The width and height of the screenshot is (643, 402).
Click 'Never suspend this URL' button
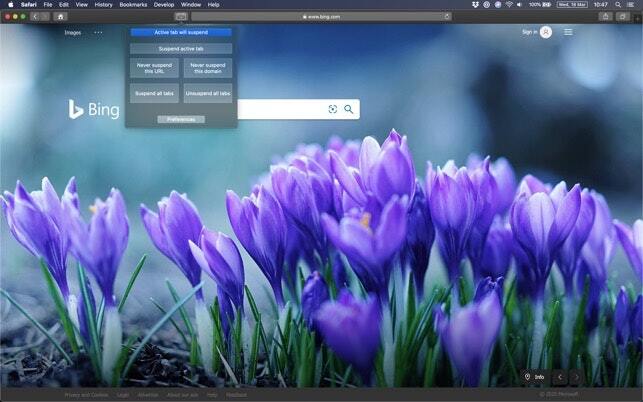coord(154,68)
